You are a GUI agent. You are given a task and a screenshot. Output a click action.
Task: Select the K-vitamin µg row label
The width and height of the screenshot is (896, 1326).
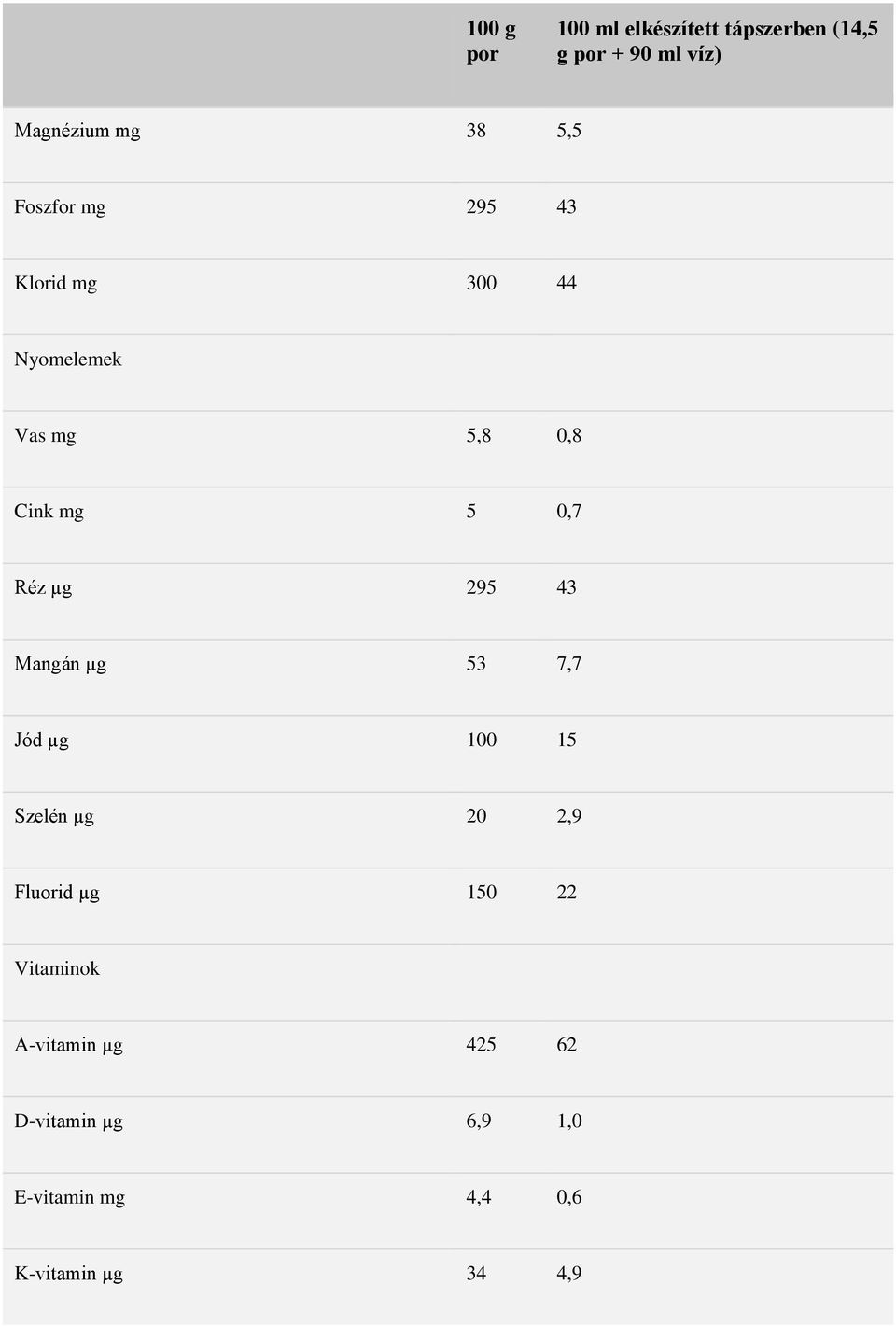(68, 1274)
